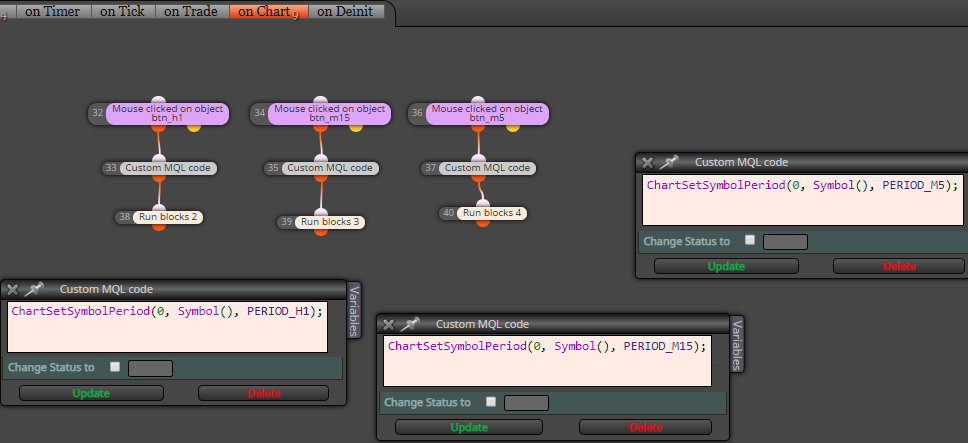Click Delete in the PERIOD_M5 panel
968x443 pixels.
click(x=899, y=266)
